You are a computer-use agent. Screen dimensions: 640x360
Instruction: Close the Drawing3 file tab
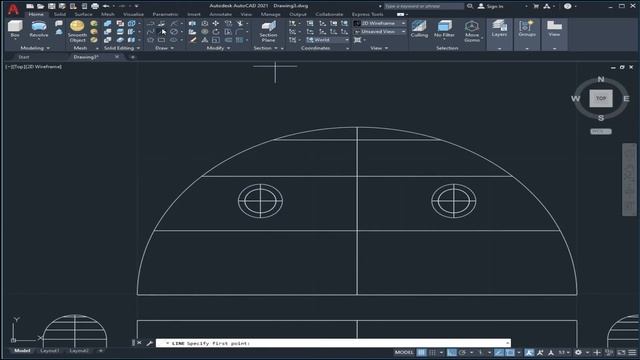117,57
